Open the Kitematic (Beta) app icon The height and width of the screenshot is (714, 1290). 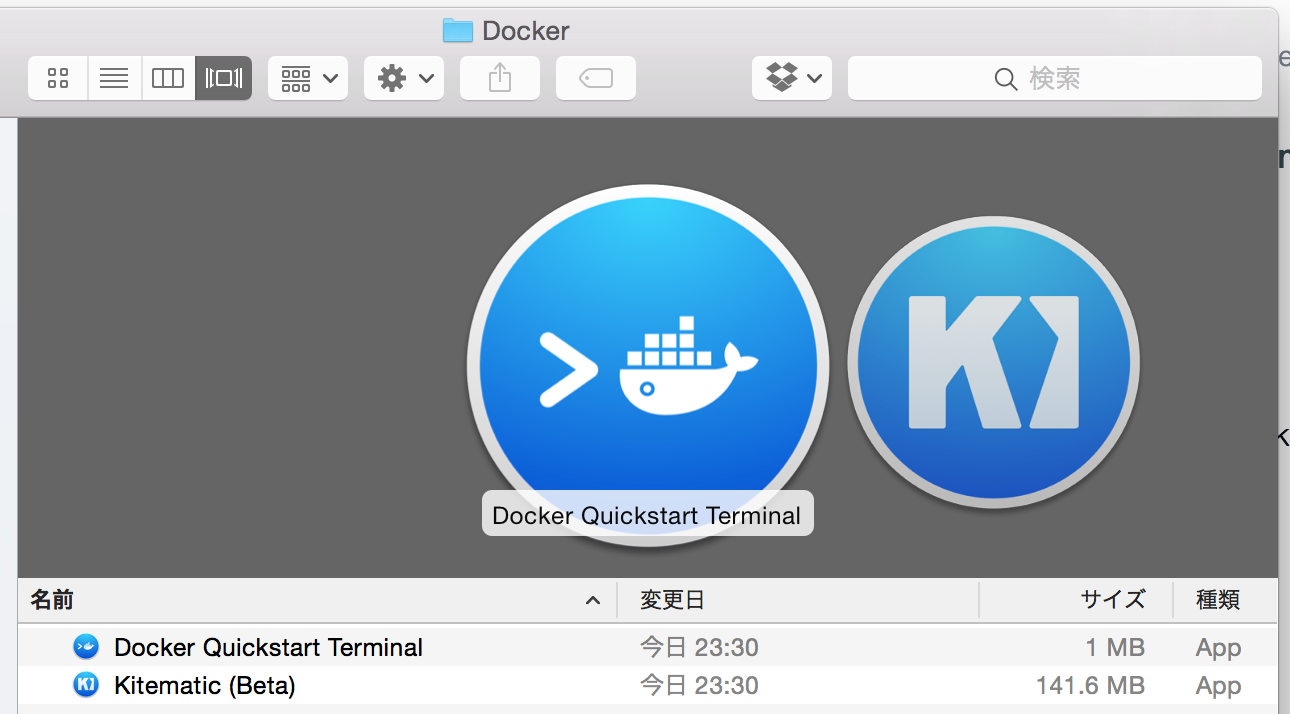993,362
